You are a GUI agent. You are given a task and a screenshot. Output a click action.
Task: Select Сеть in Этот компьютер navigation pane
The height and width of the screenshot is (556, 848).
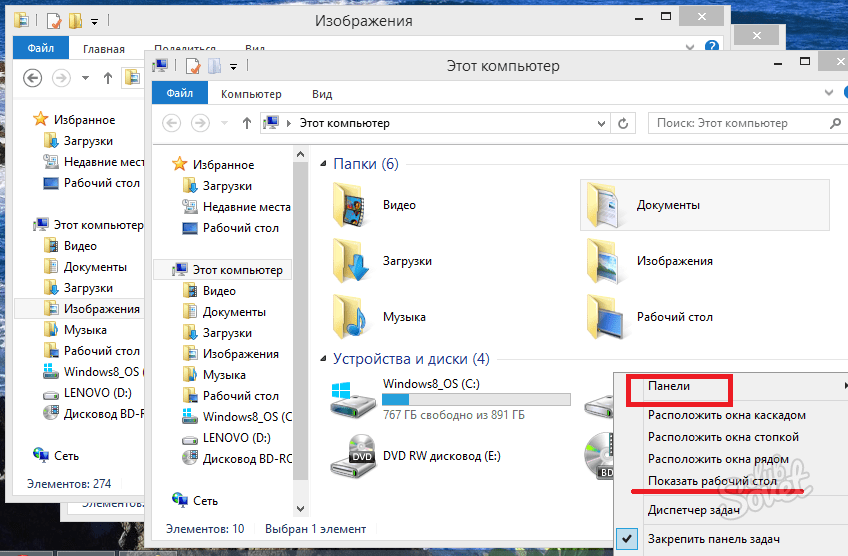pos(195,501)
